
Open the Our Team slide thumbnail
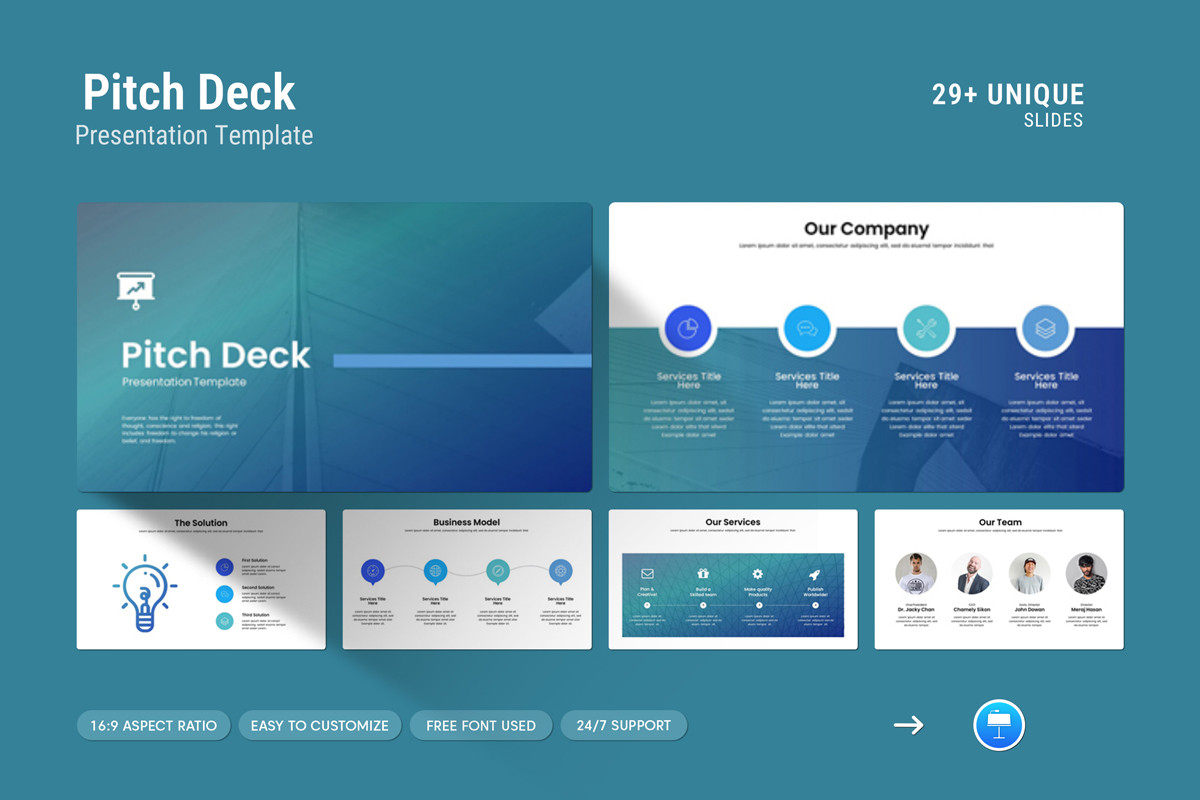tap(999, 579)
